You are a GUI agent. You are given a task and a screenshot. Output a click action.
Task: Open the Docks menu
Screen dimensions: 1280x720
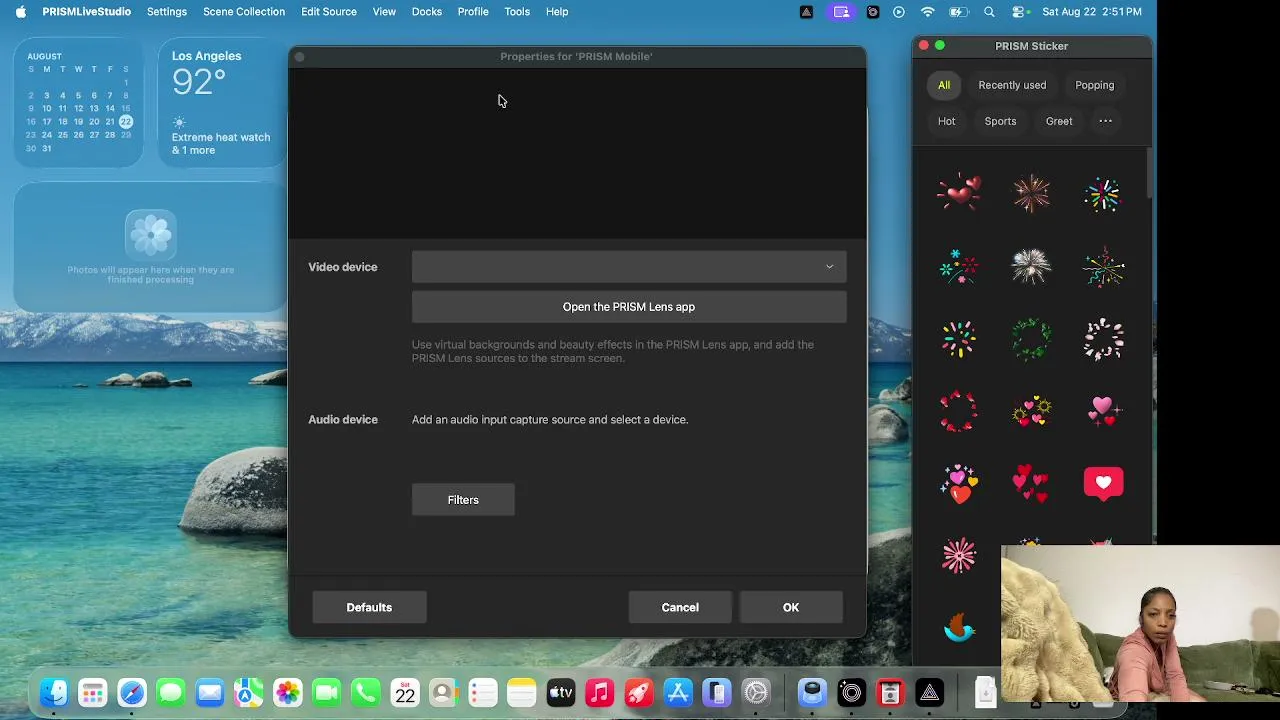coord(427,12)
